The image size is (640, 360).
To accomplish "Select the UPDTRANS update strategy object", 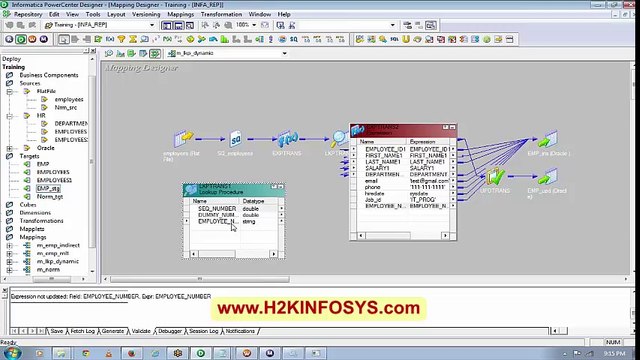I will click(495, 176).
